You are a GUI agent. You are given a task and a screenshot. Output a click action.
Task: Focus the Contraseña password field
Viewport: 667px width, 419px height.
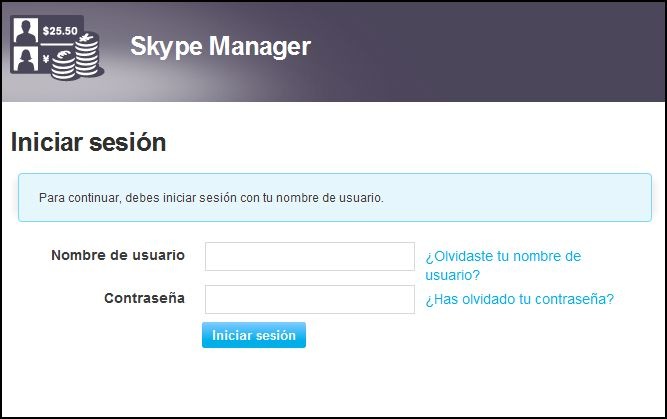[x=309, y=299]
